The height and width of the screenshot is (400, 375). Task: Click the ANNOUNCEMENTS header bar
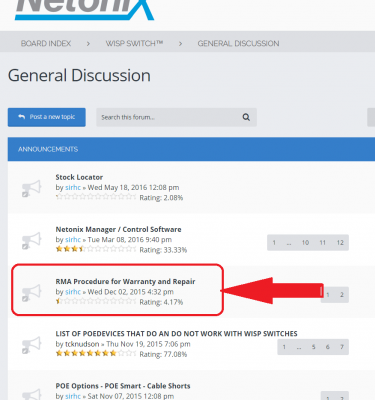click(x=191, y=149)
